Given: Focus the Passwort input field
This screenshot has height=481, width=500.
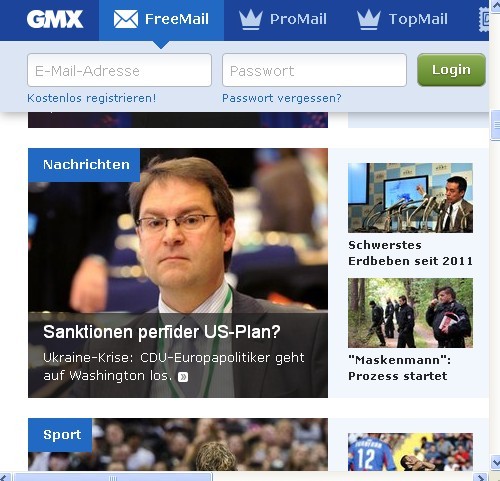Looking at the screenshot, I should point(314,70).
